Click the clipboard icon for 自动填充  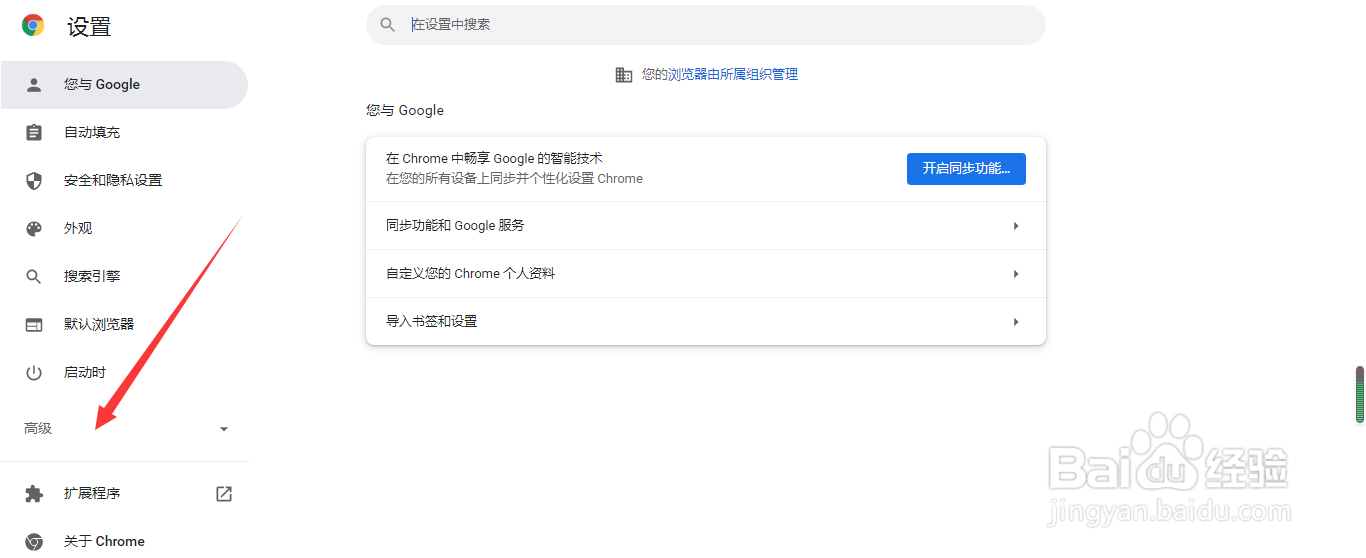(34, 133)
